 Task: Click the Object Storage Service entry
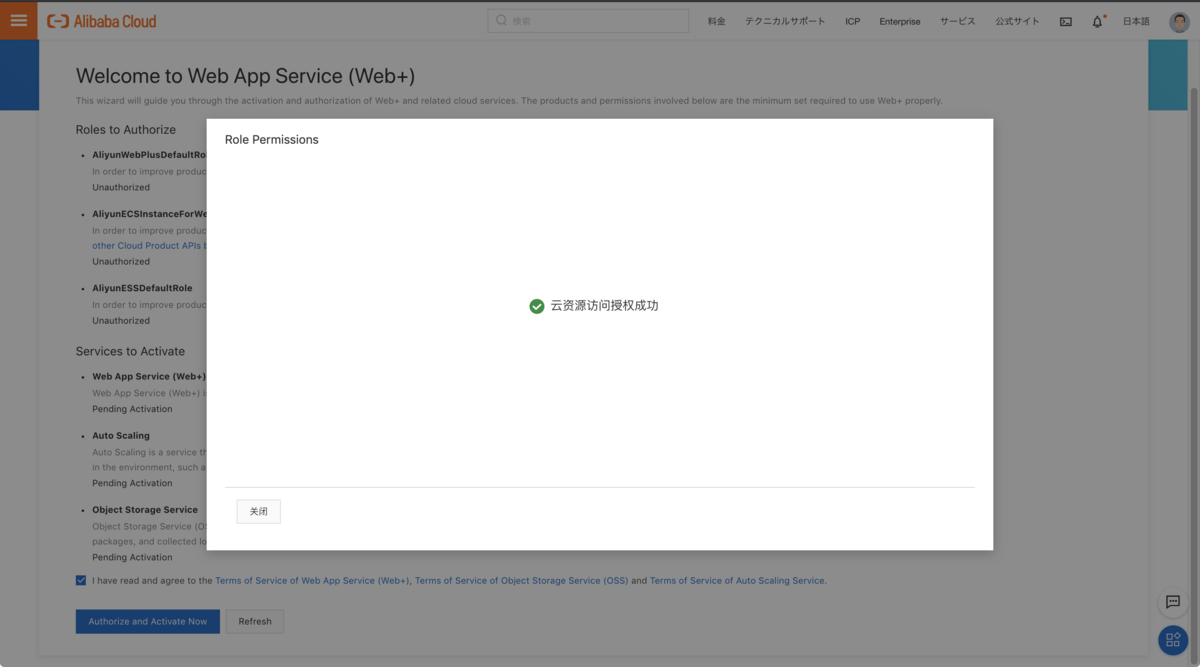(145, 510)
